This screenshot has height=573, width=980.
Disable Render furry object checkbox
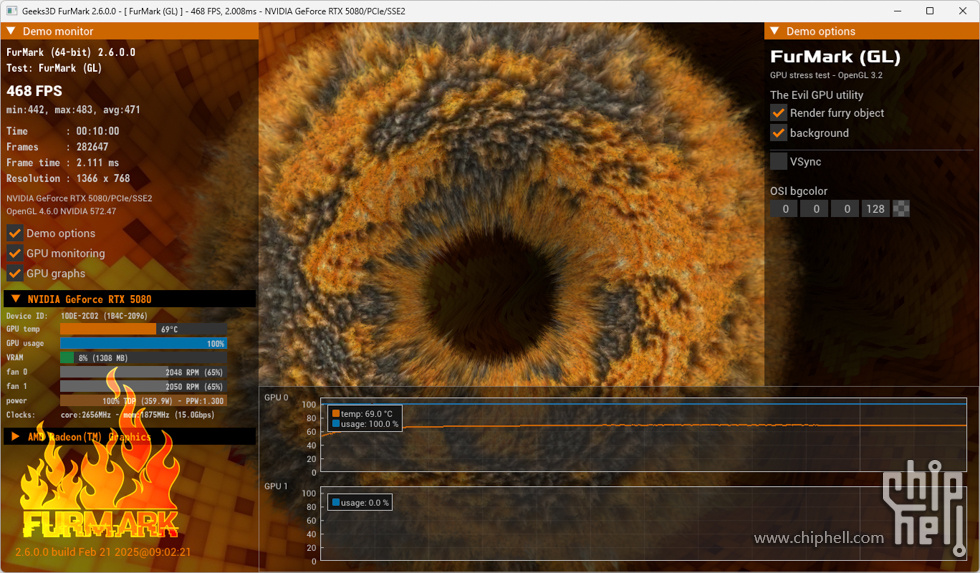click(778, 113)
